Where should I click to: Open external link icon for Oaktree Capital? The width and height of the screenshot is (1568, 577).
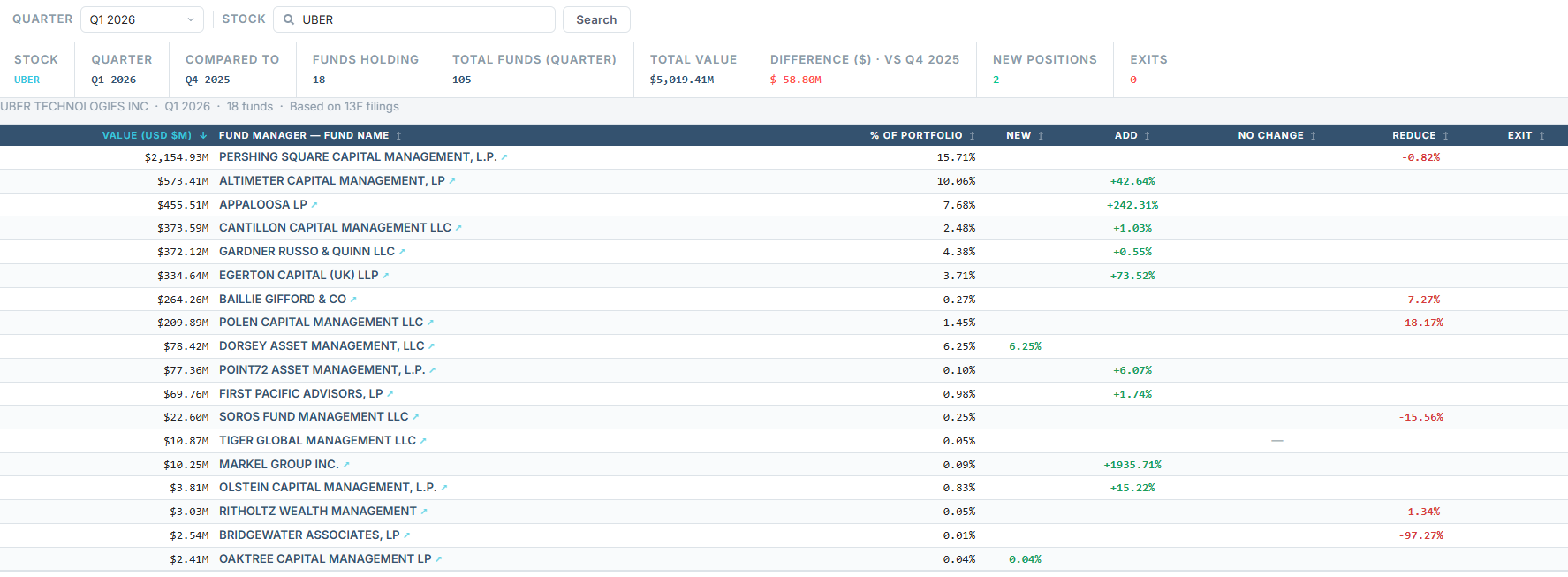click(439, 559)
